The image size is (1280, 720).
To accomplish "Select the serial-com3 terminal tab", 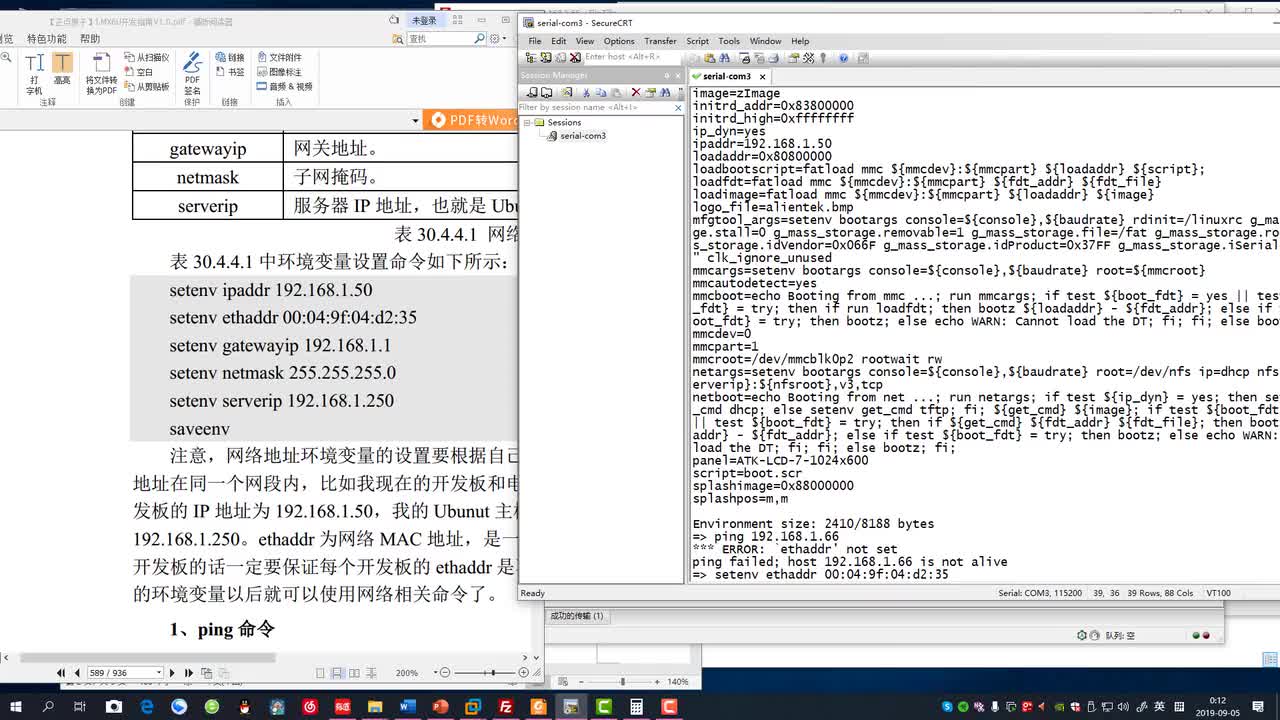I will 727,76.
